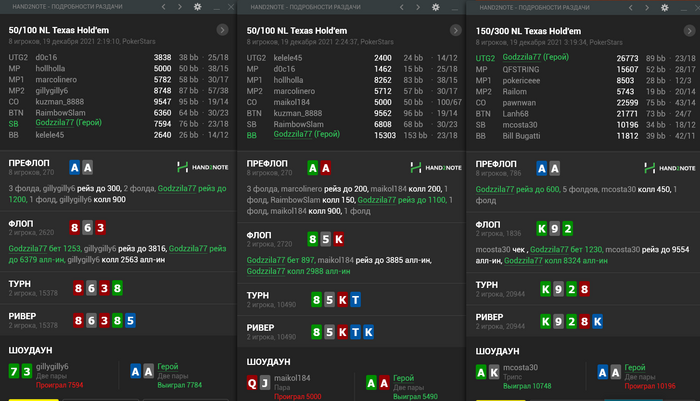The width and height of the screenshot is (700, 401).
Task: Click blue T turn card in middle window
Action: pos(355,300)
